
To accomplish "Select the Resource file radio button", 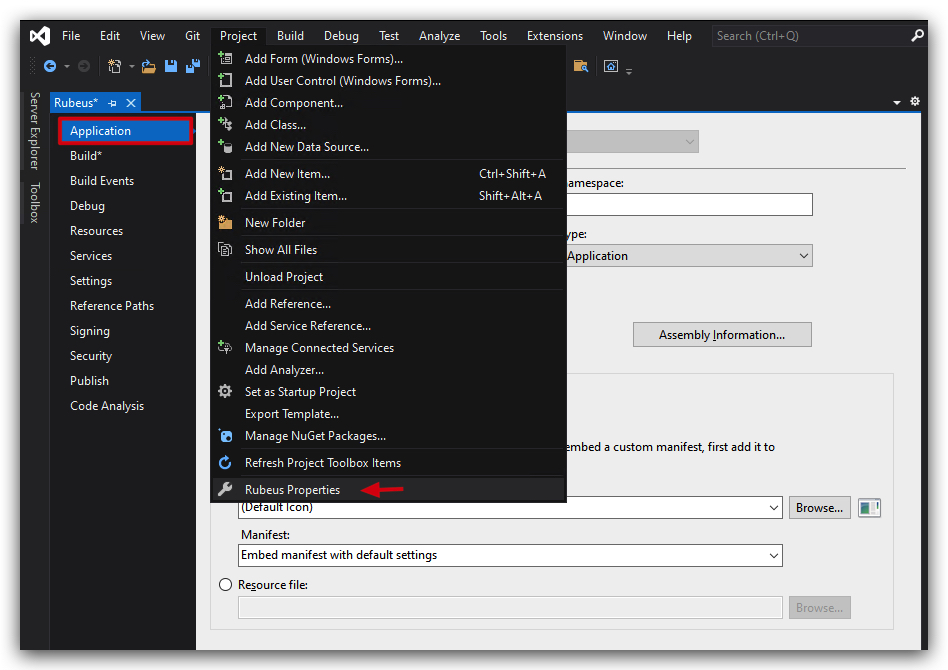I will click(x=226, y=585).
